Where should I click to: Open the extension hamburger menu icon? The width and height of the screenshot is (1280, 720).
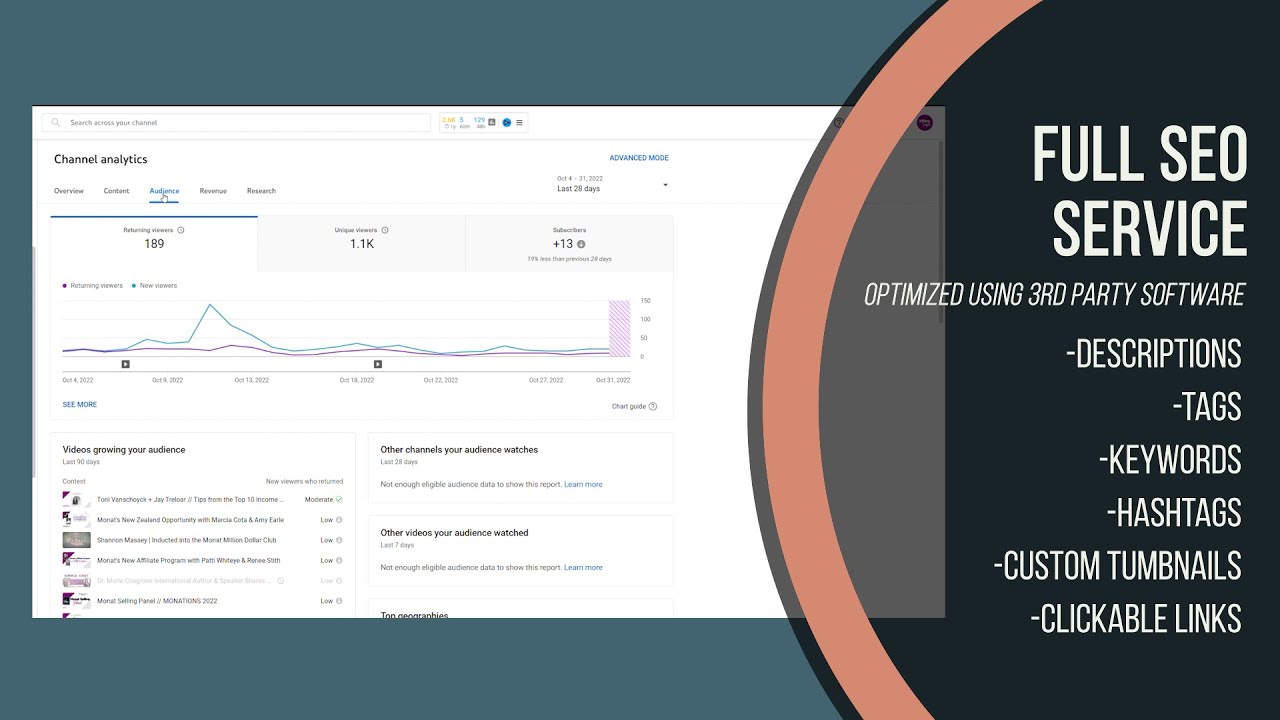coord(519,123)
